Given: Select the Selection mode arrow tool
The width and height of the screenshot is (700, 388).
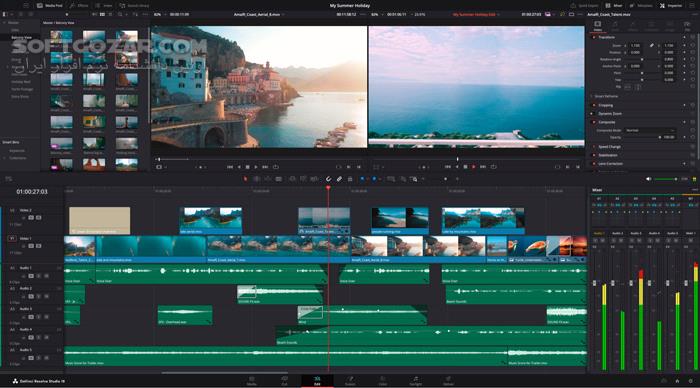Looking at the screenshot, I should pos(245,179).
